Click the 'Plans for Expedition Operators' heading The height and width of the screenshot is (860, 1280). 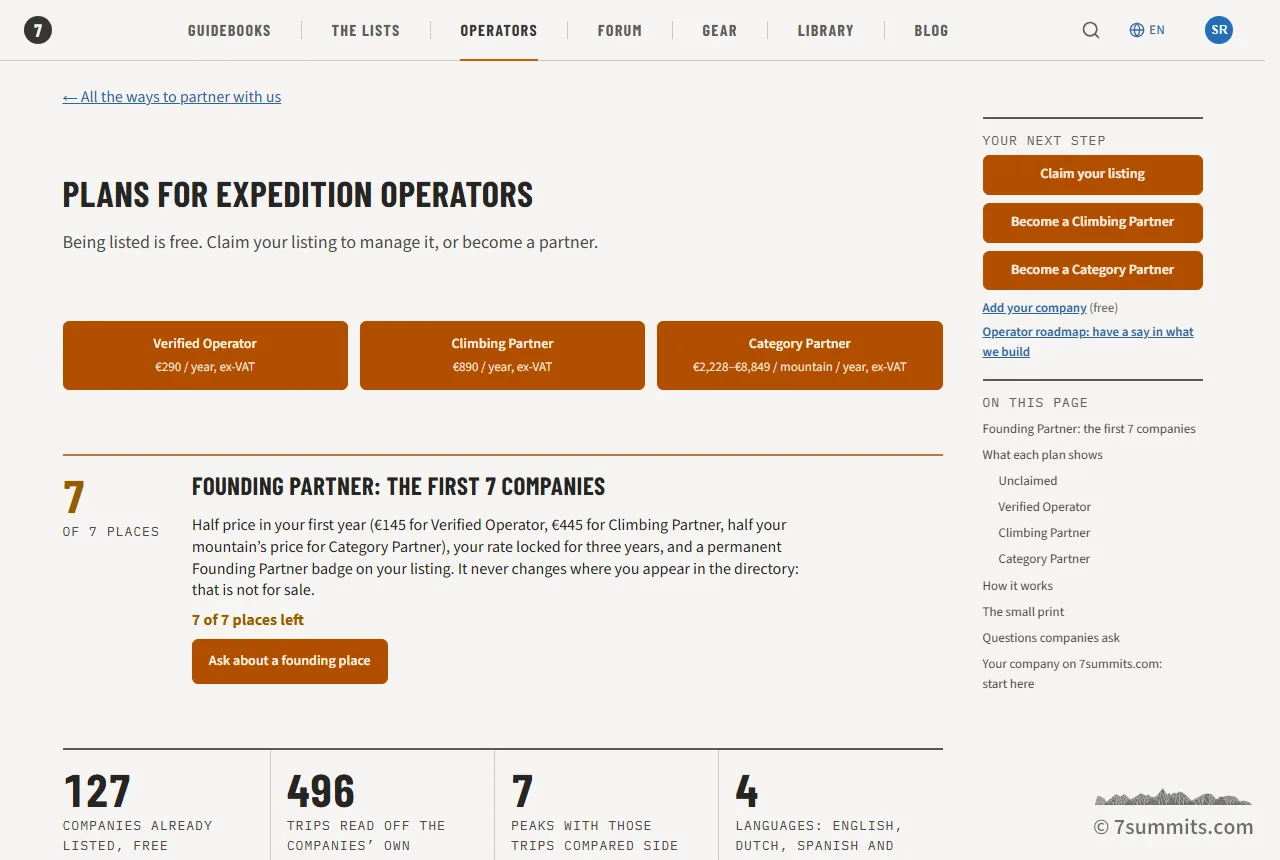coord(298,194)
